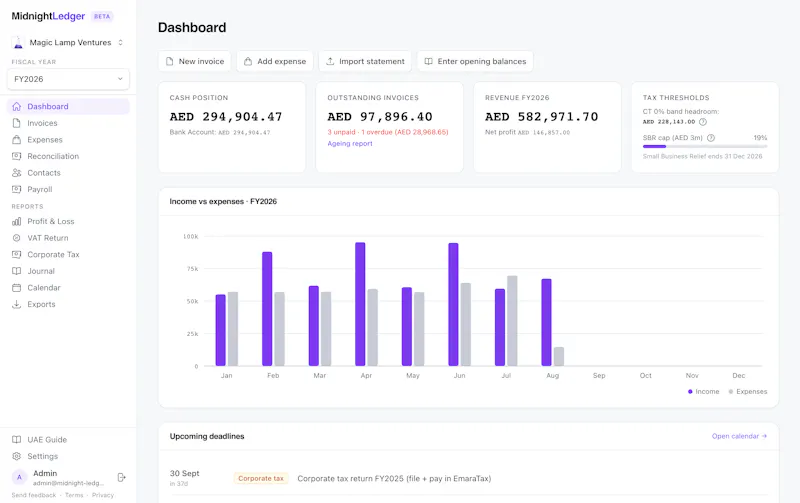Image resolution: width=800 pixels, height=503 pixels.
Task: Expand the Magic Lamp Ventures company switcher
Action: pos(68,42)
